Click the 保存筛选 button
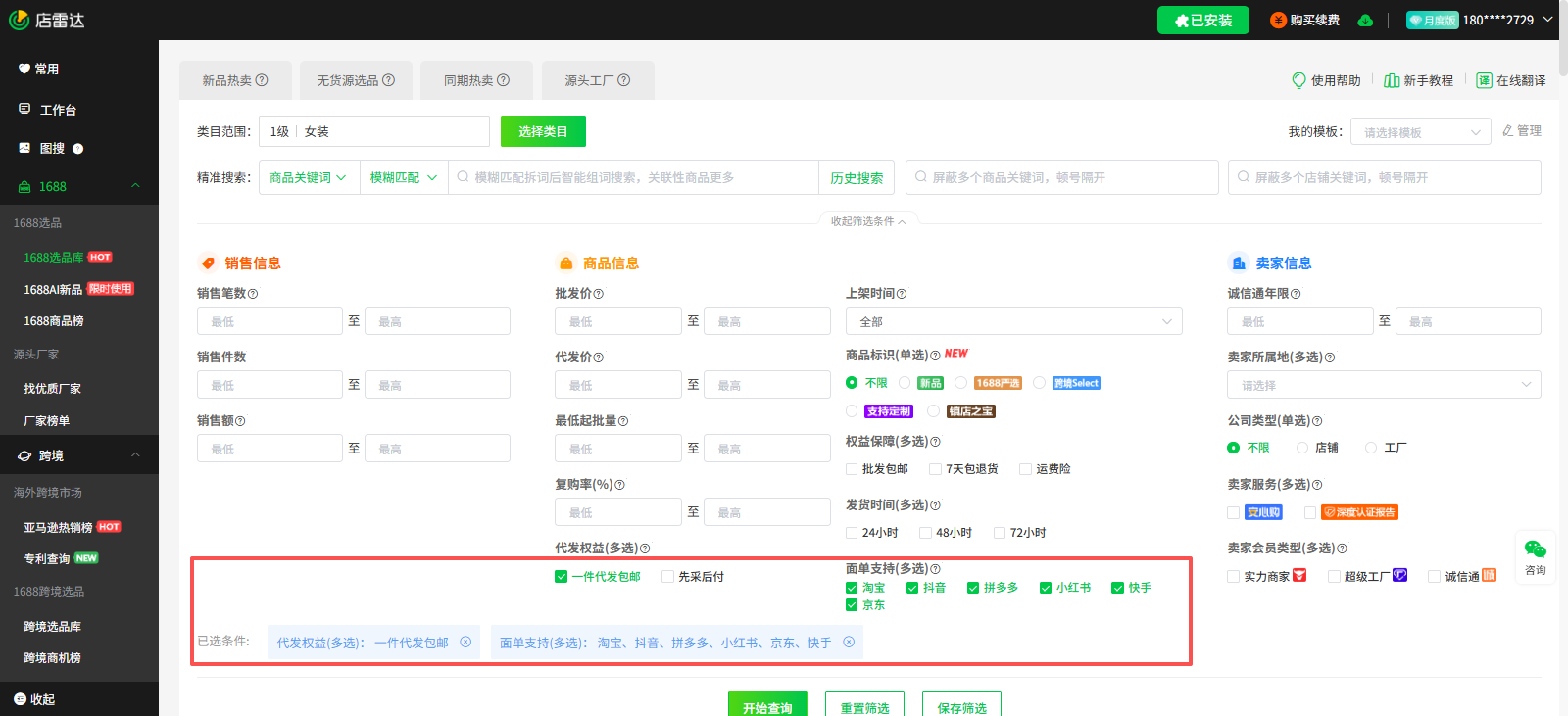 tap(961, 705)
